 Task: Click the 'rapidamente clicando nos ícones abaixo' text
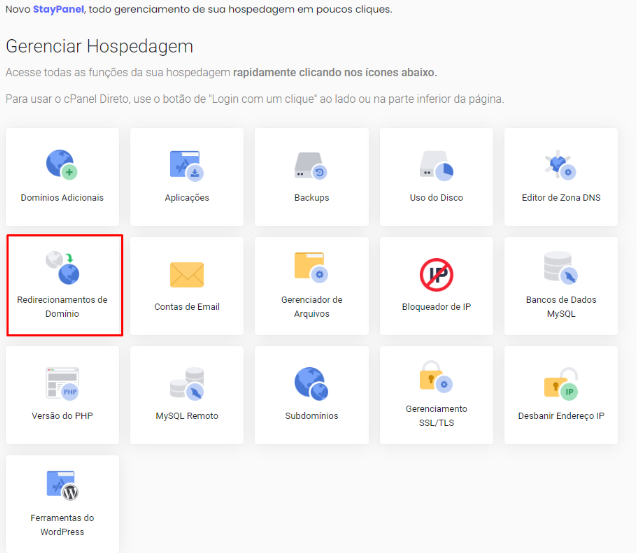click(335, 72)
